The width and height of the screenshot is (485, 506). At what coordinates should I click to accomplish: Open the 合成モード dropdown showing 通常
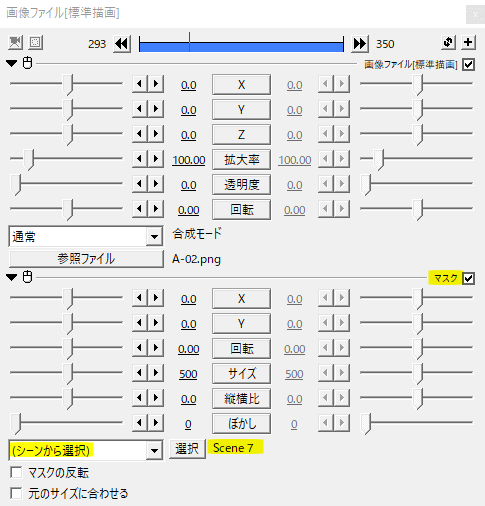(86, 237)
